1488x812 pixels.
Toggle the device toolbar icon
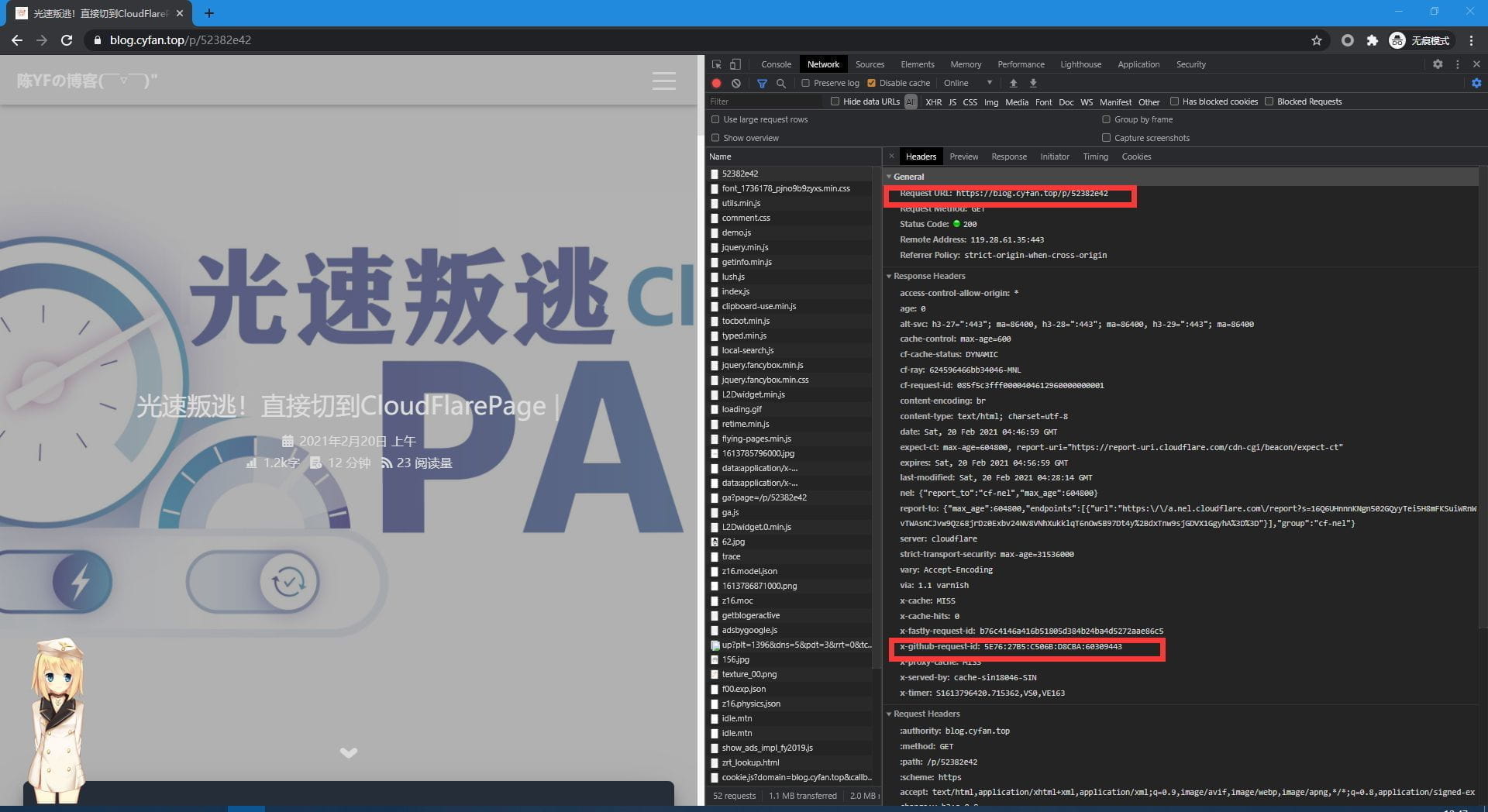pyautogui.click(x=735, y=64)
